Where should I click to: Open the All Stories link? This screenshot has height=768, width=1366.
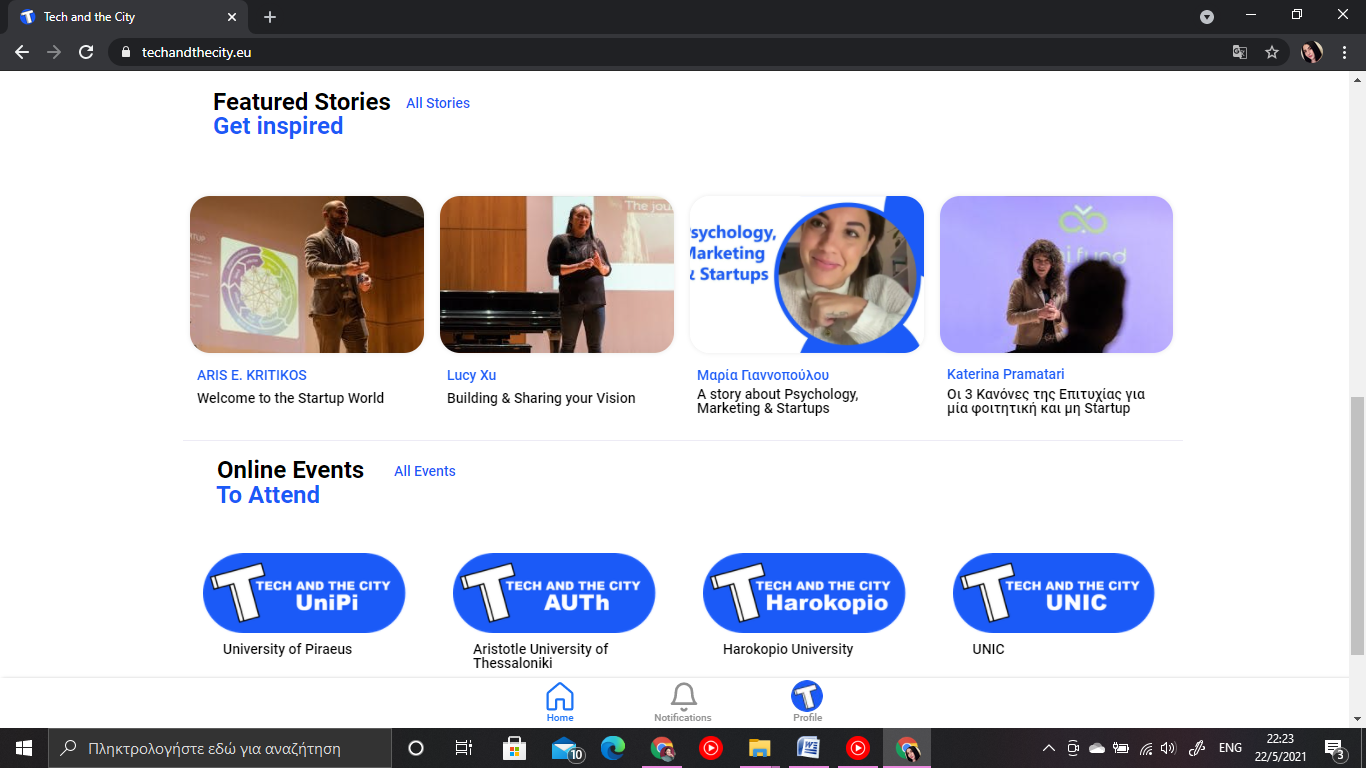437,103
